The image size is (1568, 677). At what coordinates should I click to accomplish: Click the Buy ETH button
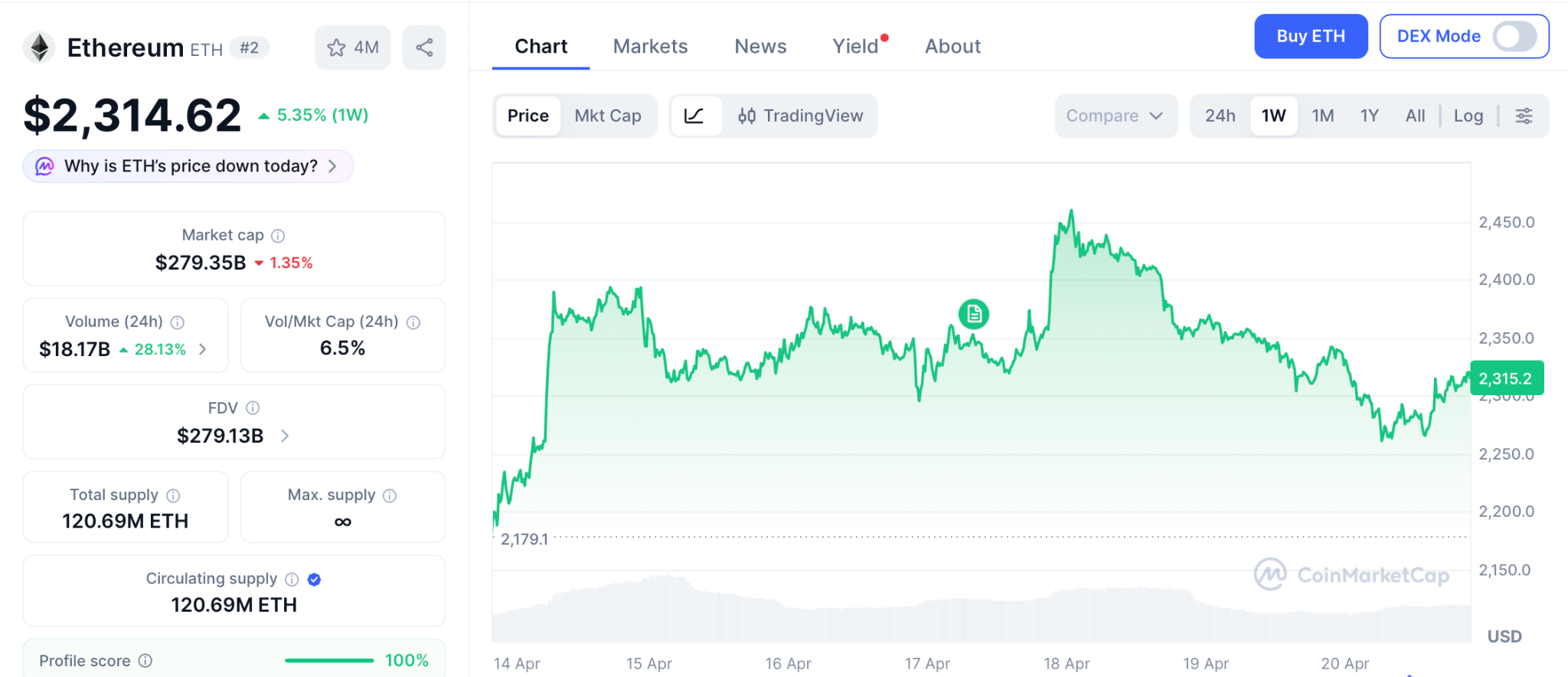click(1310, 36)
